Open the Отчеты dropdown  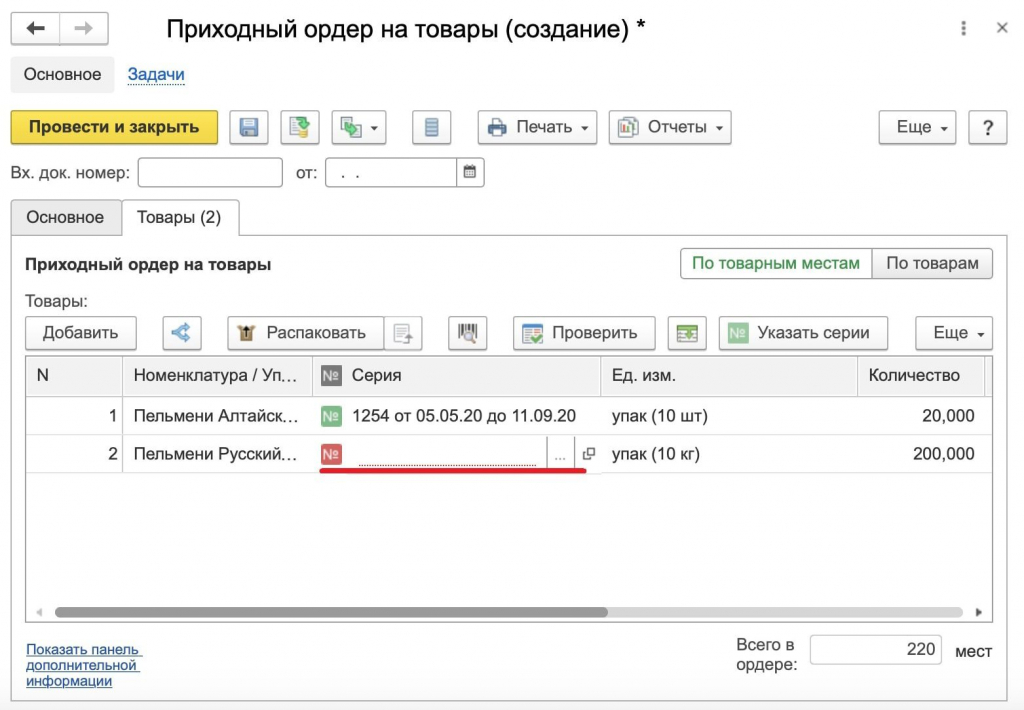(670, 127)
